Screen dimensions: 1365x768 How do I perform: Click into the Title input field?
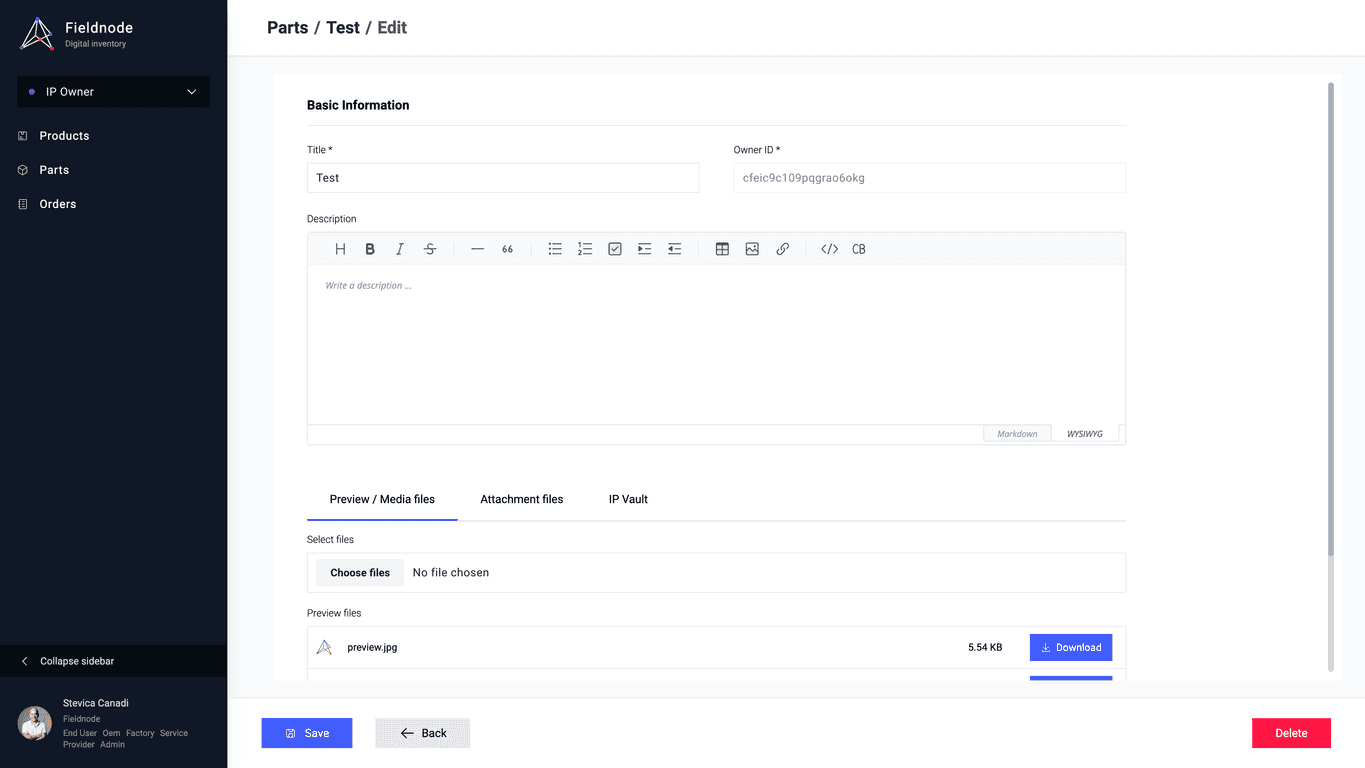point(502,178)
